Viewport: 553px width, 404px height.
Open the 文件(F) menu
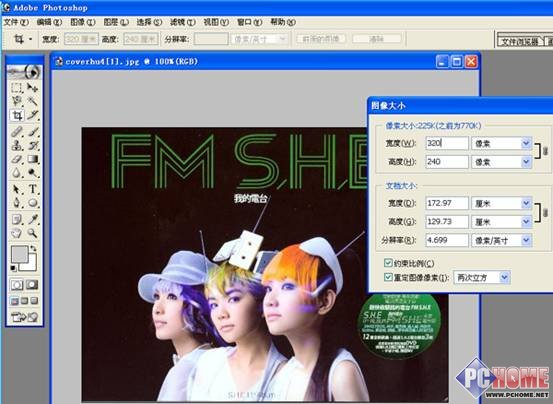point(16,22)
